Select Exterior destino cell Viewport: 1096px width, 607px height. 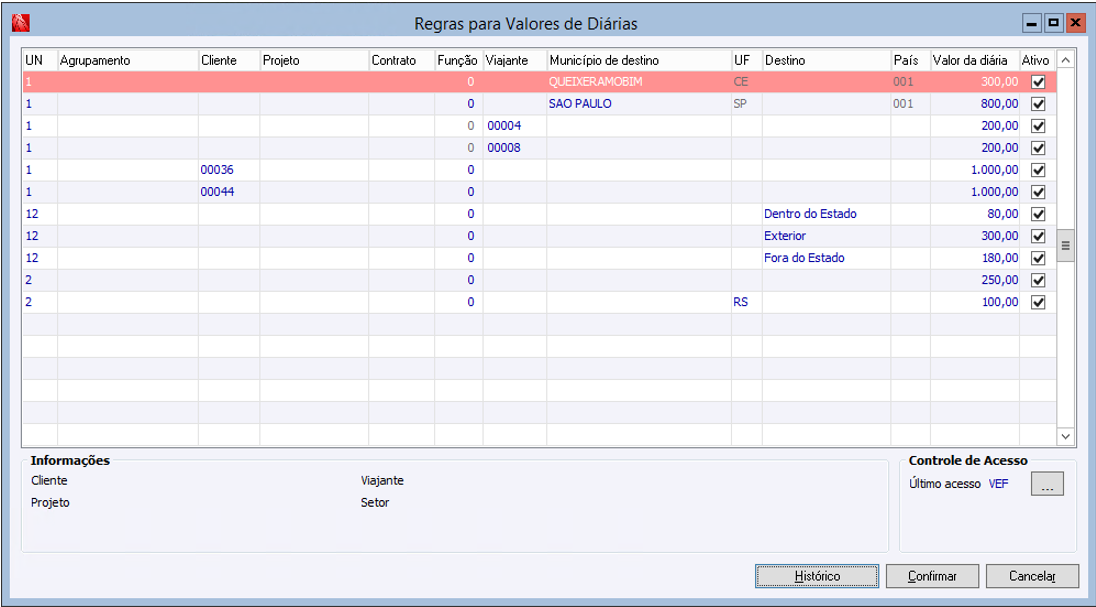[x=826, y=236]
